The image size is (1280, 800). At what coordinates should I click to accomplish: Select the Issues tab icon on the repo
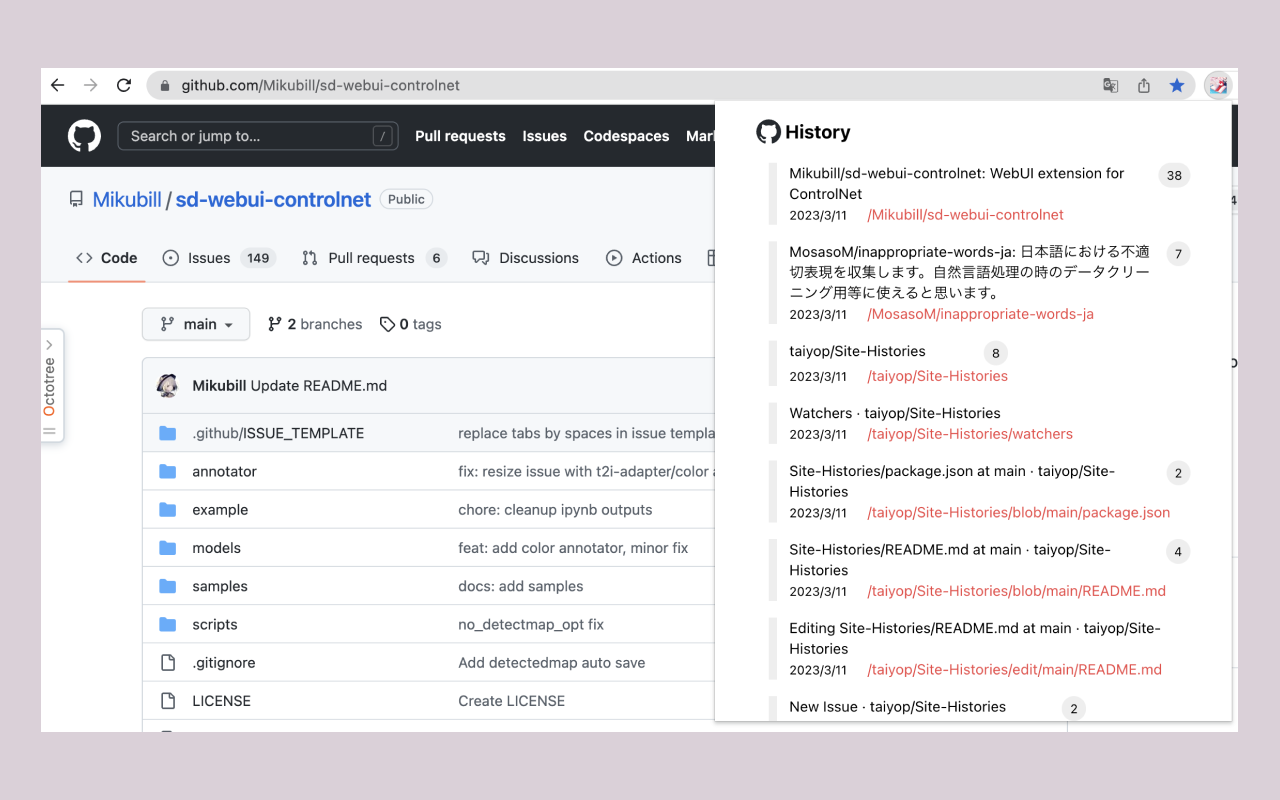pos(171,257)
